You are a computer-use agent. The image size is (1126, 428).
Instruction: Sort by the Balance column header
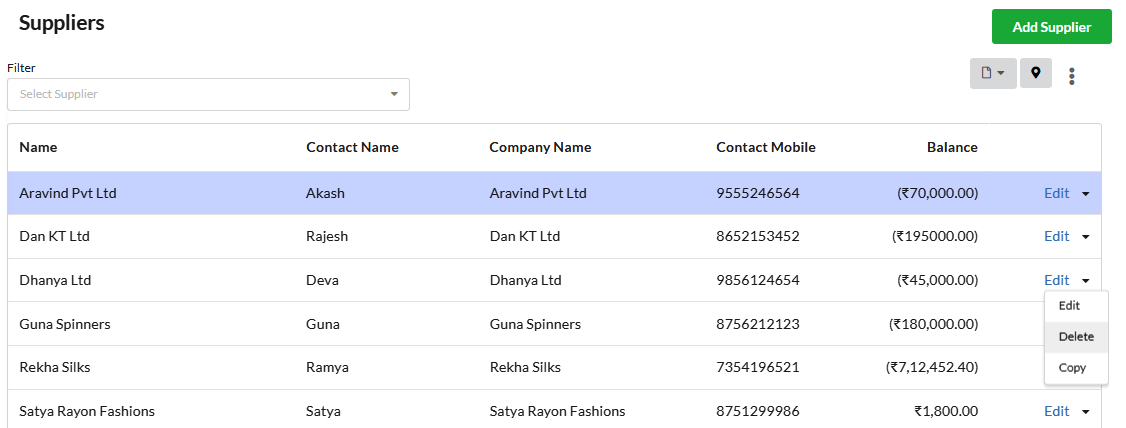(951, 147)
